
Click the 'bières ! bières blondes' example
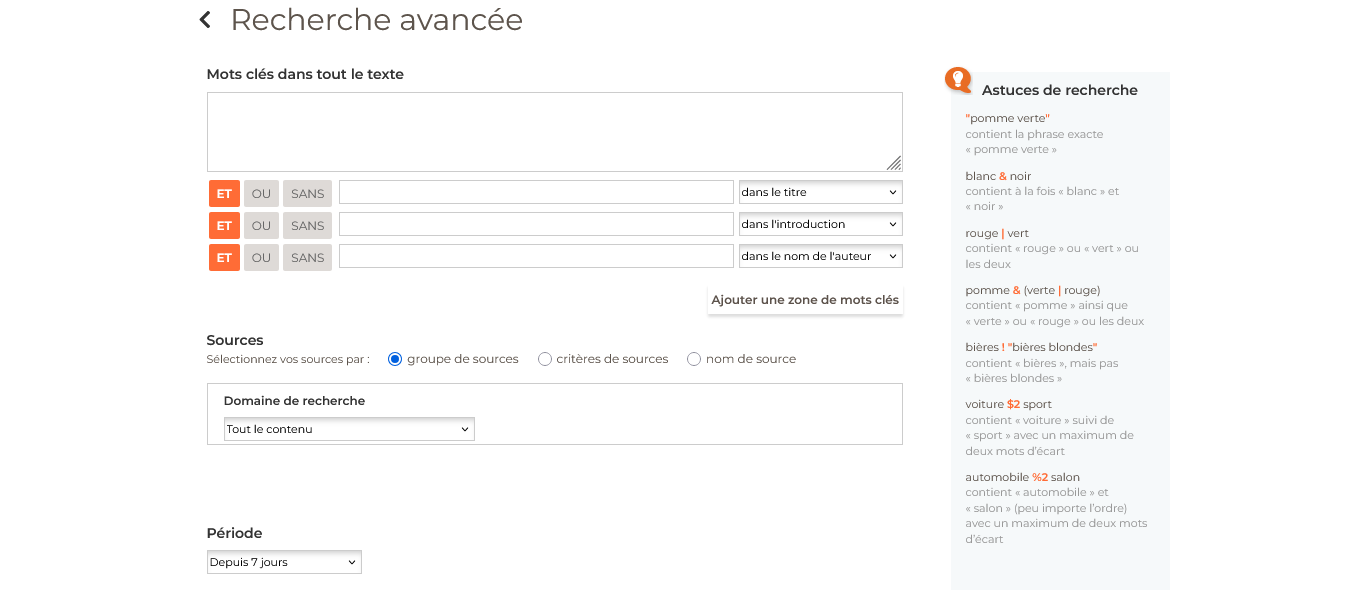click(1031, 347)
